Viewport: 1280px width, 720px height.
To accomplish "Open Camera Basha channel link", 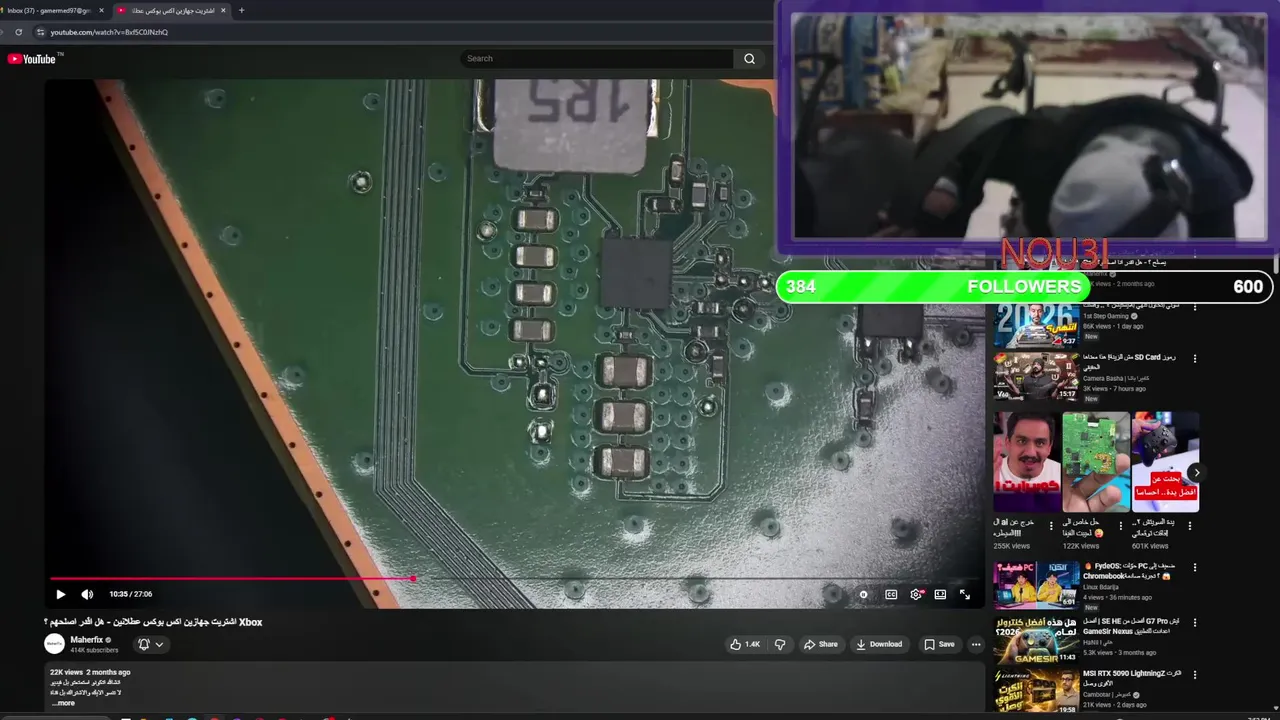I will (x=1115, y=378).
